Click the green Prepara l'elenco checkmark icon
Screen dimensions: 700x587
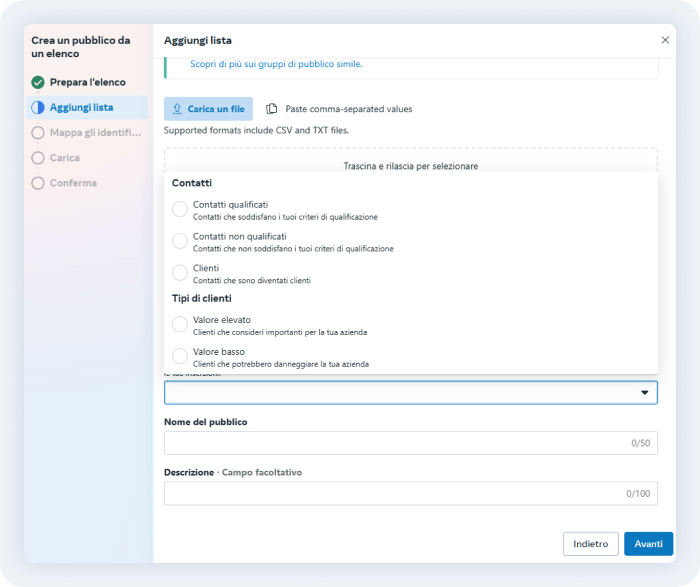38,82
